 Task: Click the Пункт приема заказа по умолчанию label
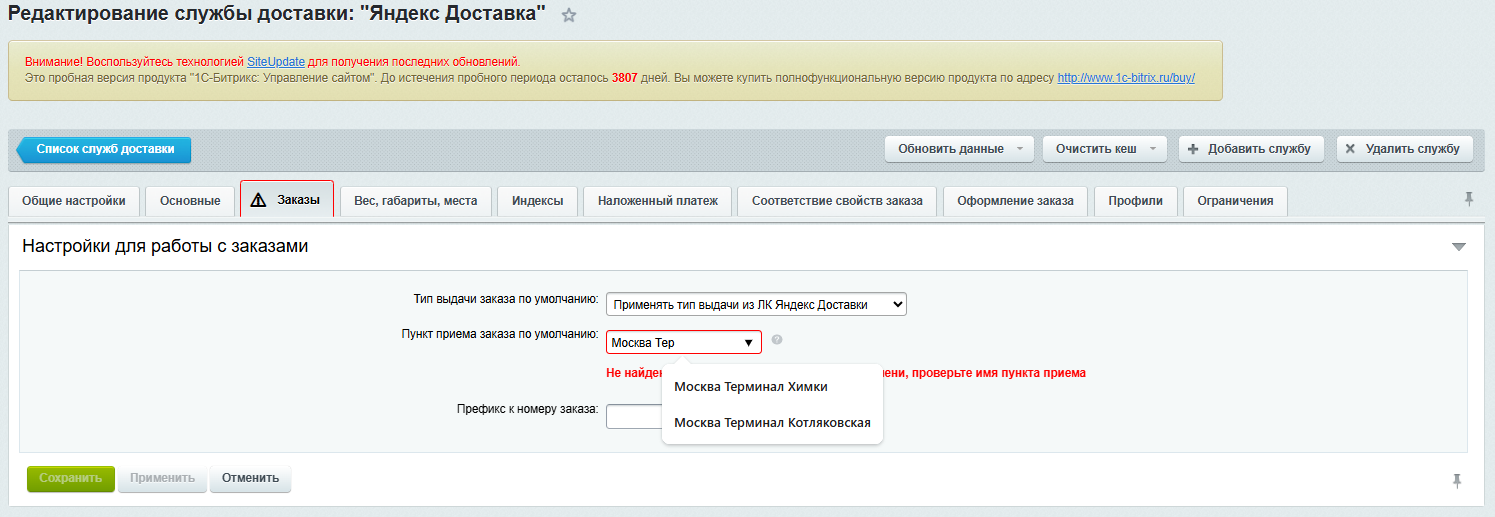tap(499, 334)
